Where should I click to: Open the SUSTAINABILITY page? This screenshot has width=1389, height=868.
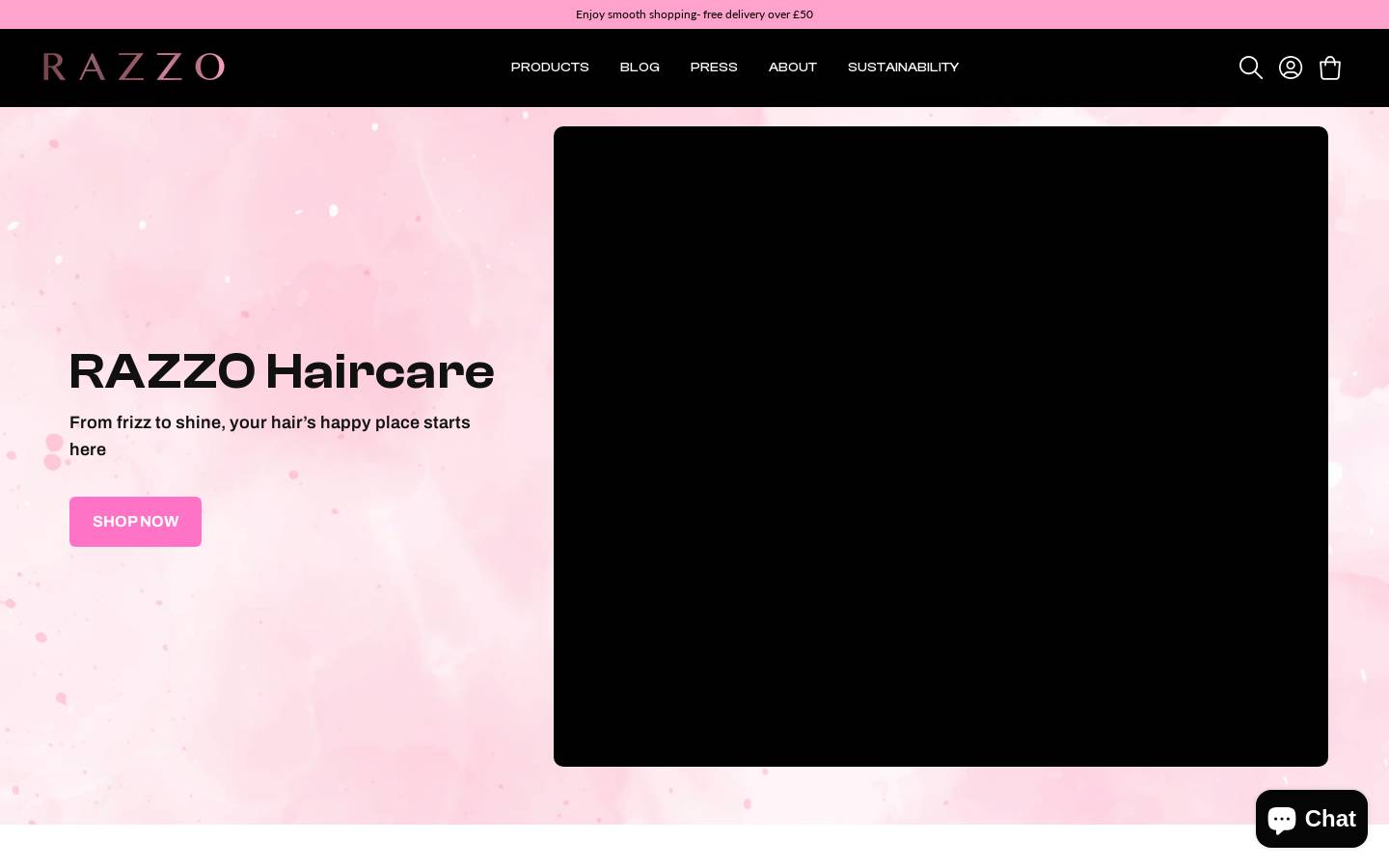903,68
